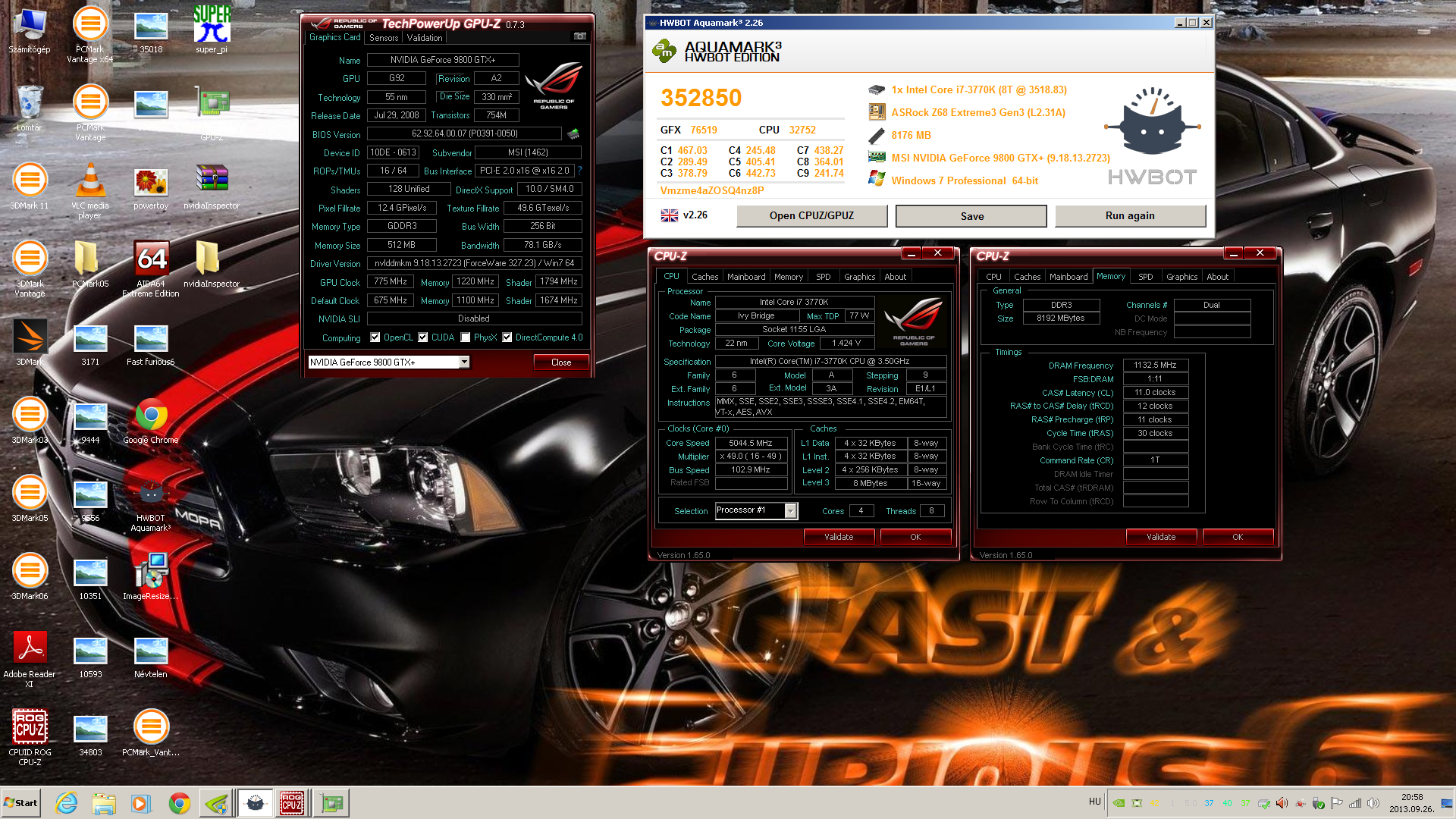Toggle the OpenCL checkbox in GPU-Z
1456x819 pixels.
tap(375, 337)
